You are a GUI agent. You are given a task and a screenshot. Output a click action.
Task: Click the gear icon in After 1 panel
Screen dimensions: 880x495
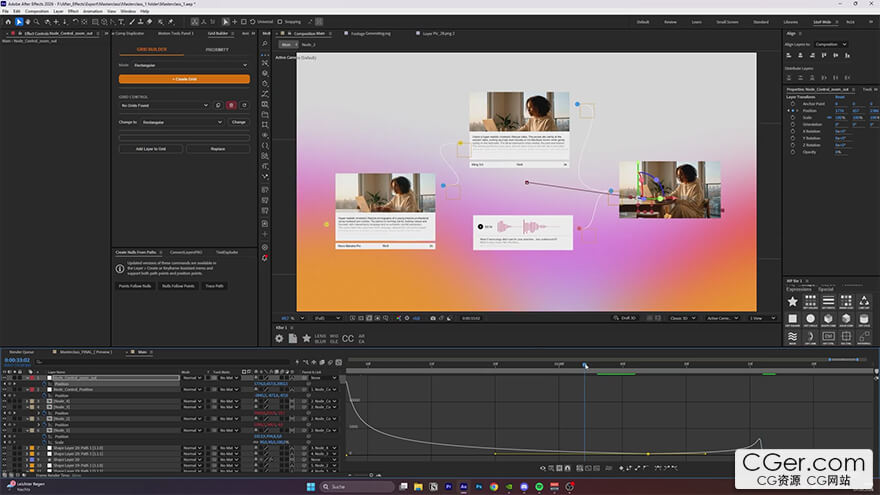tap(279, 338)
